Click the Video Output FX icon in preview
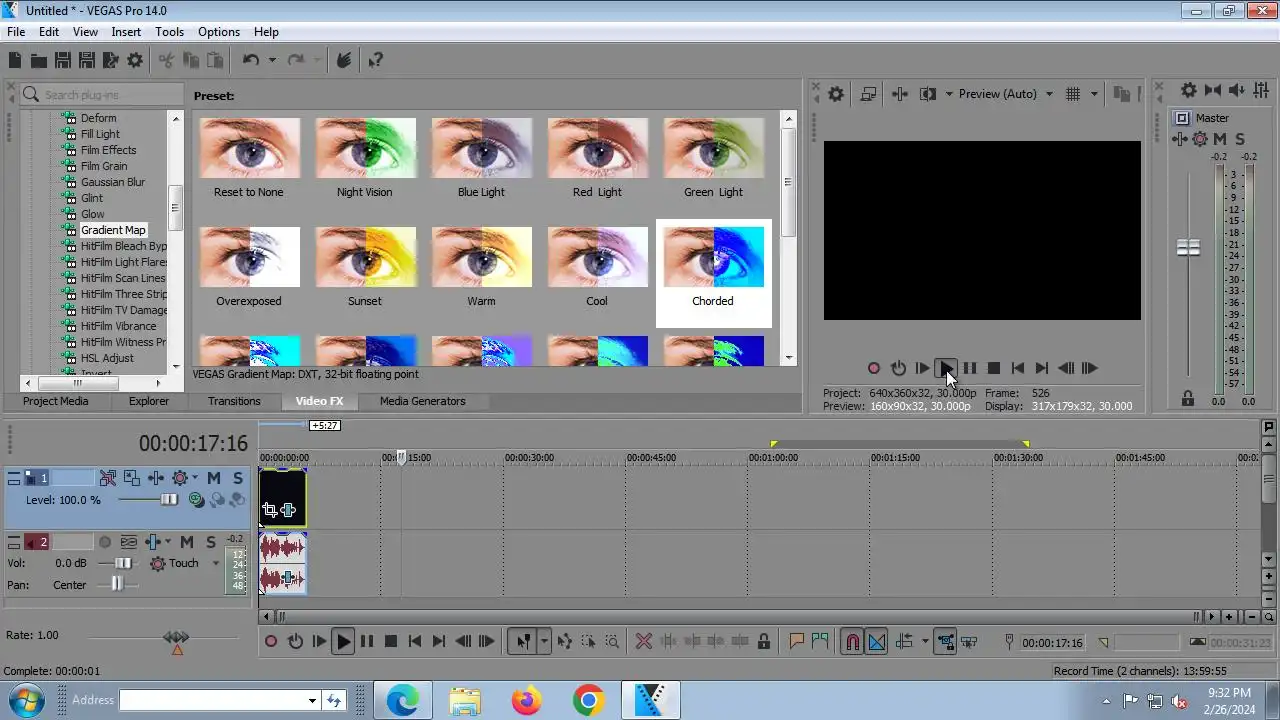Screen dimensions: 1280x720 coord(899,94)
